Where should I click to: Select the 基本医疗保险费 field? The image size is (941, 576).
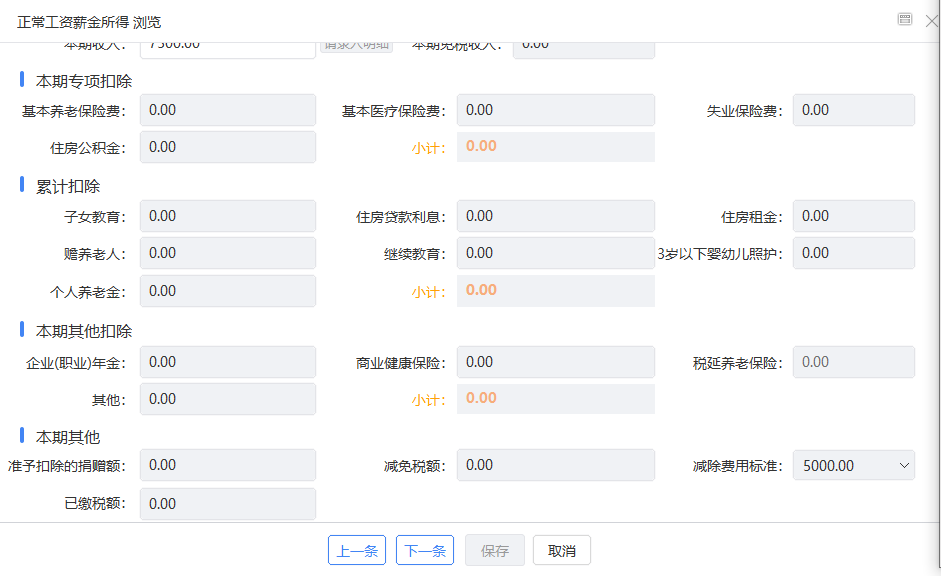[x=555, y=110]
